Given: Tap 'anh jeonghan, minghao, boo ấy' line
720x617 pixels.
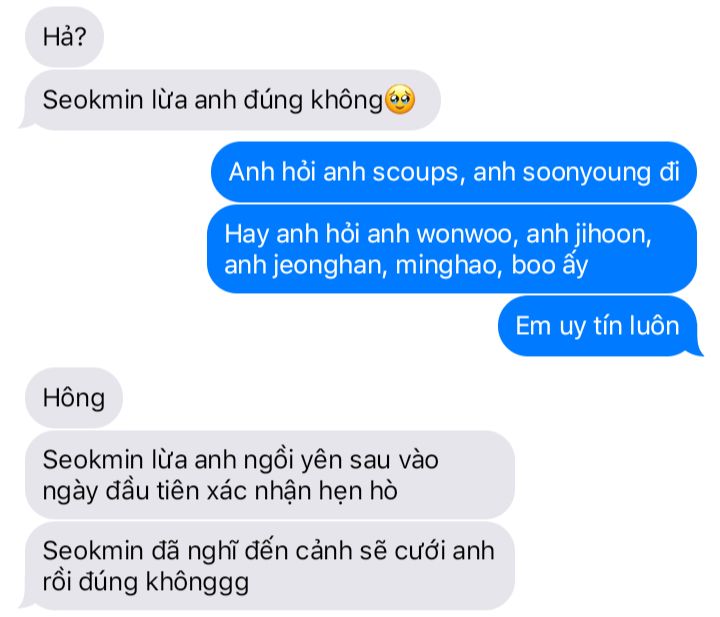Looking at the screenshot, I should pyautogui.click(x=406, y=266).
